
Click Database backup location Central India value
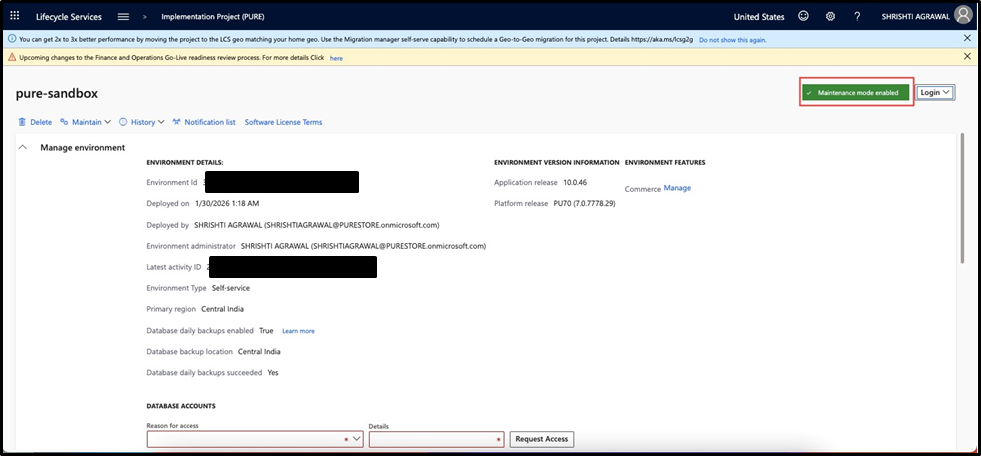(x=259, y=352)
